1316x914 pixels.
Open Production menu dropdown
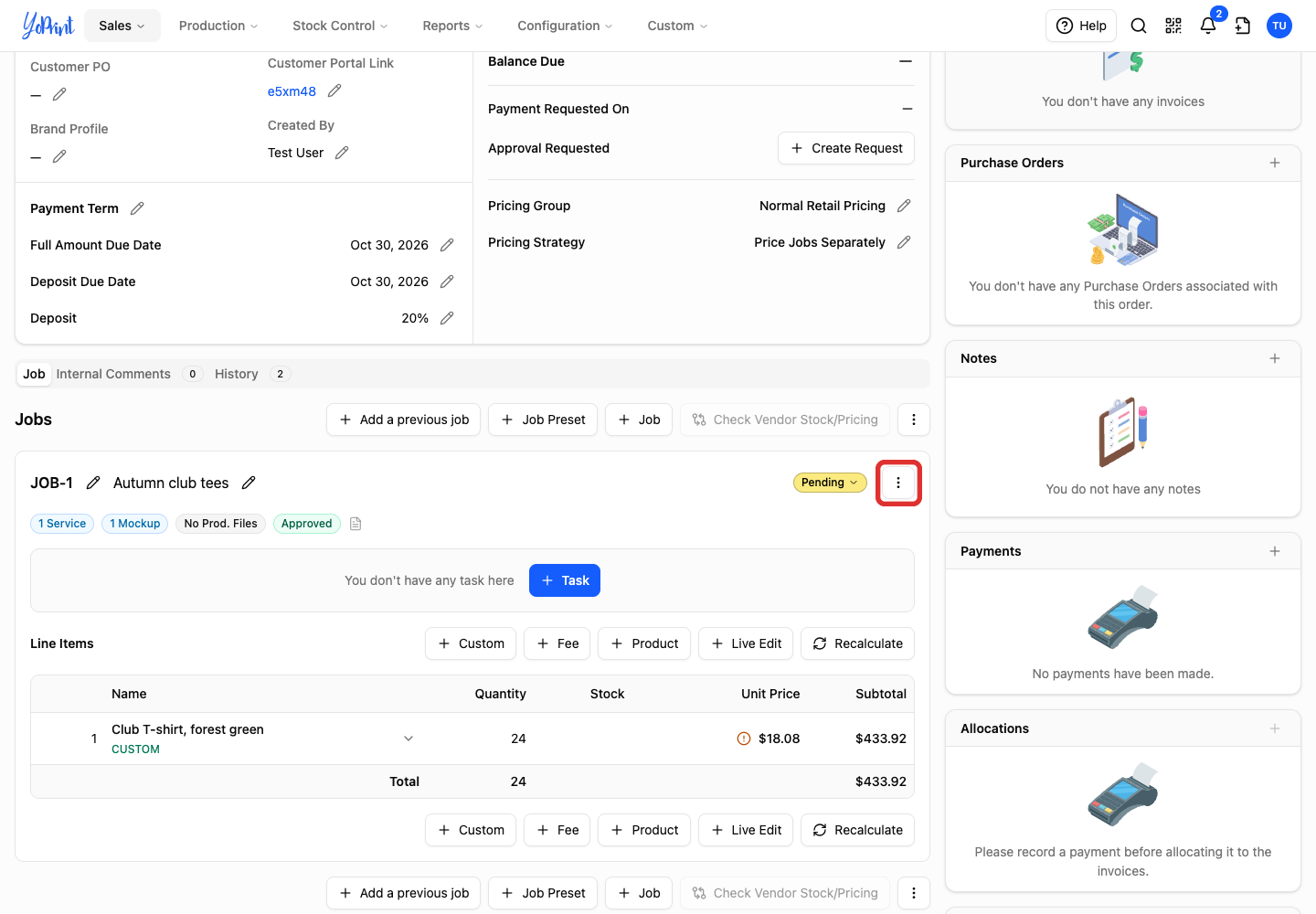pos(218,26)
